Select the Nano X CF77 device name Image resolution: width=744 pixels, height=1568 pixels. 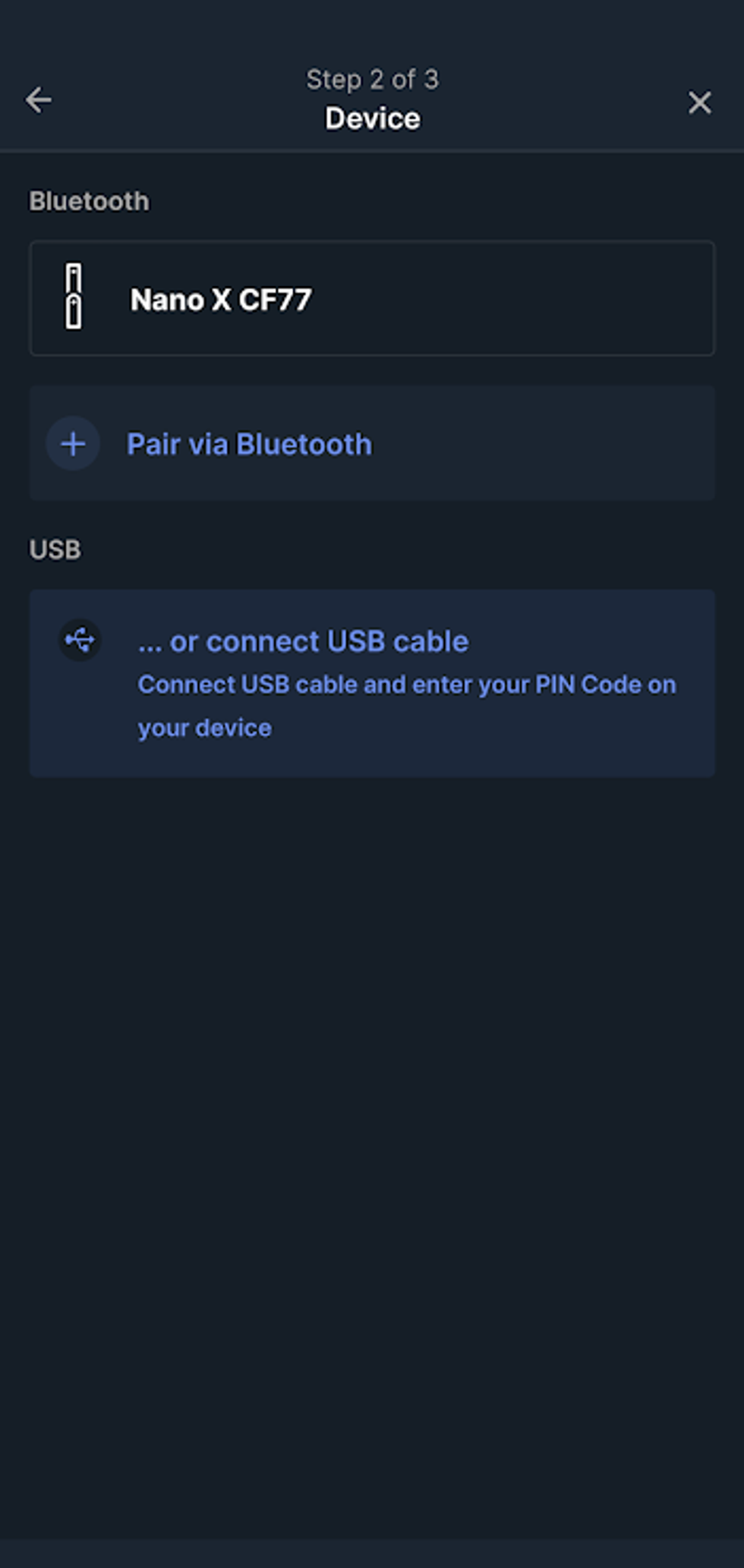coord(221,300)
